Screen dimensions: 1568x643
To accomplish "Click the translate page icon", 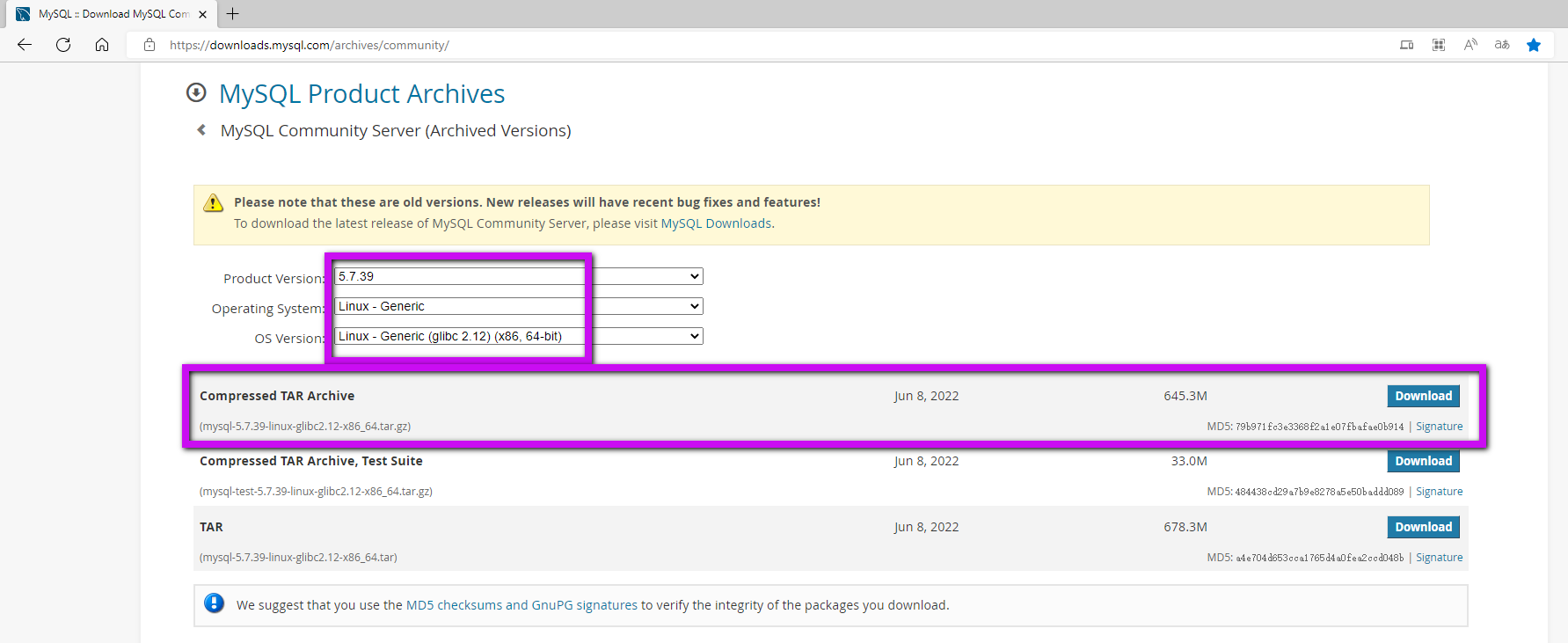I will [x=1502, y=45].
